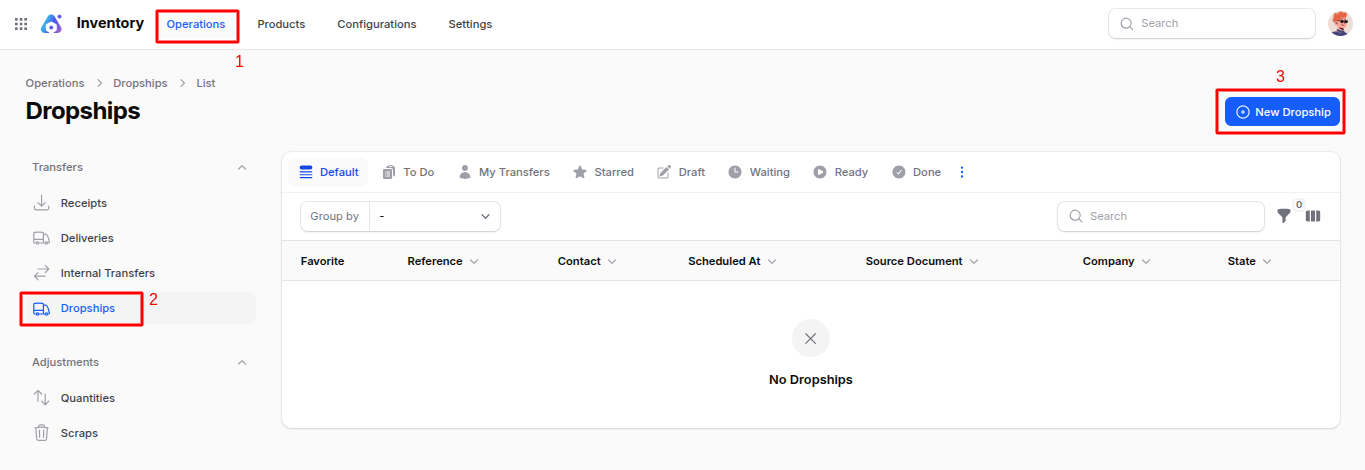Open Deliveries in the sidebar
The image size is (1365, 470).
(x=140, y=238)
